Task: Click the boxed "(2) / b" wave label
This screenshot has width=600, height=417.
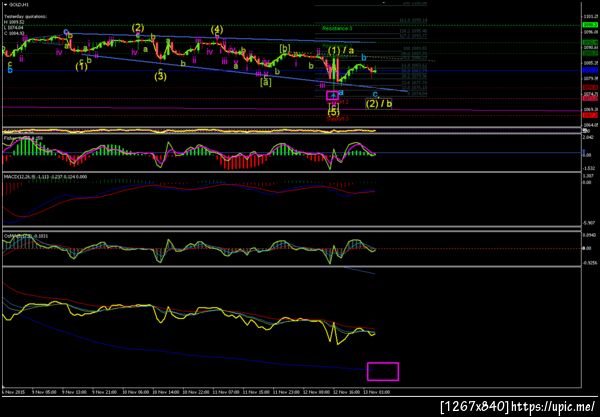Action: click(378, 104)
